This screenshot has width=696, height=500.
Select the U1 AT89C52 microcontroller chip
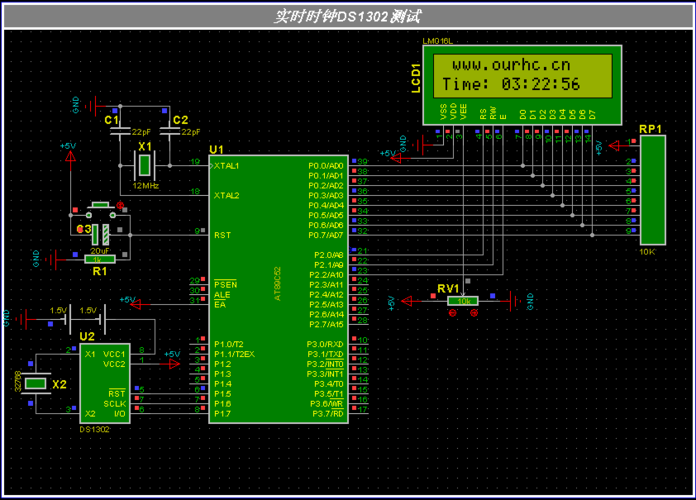pyautogui.click(x=278, y=289)
